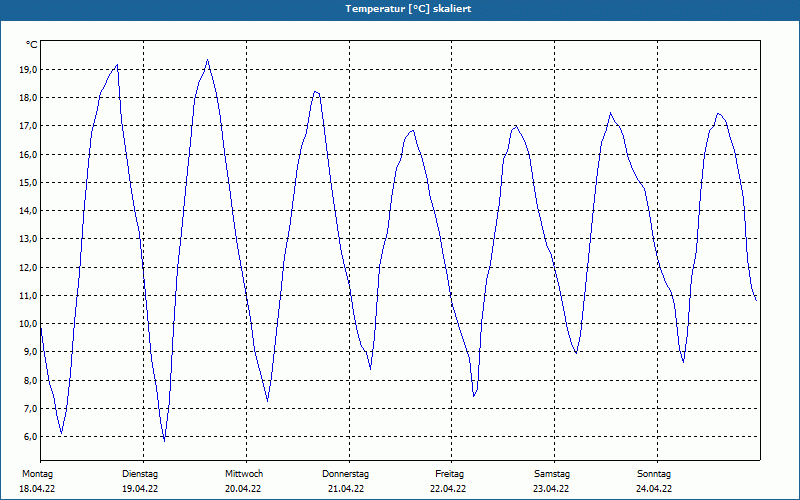Viewport: 800px width, 500px height.
Task: Click the Montag day label
Action: (x=37, y=474)
